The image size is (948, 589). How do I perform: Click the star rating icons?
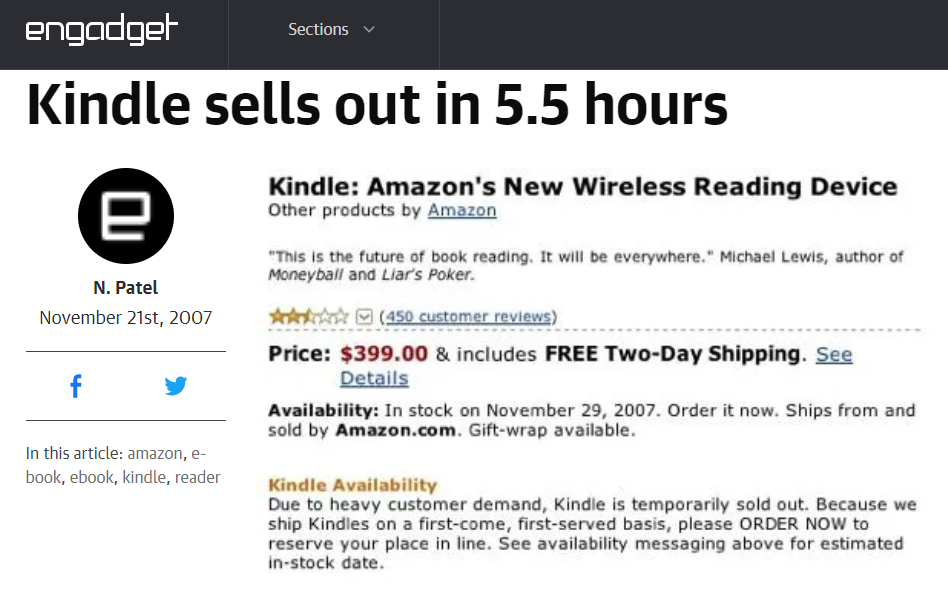[308, 317]
